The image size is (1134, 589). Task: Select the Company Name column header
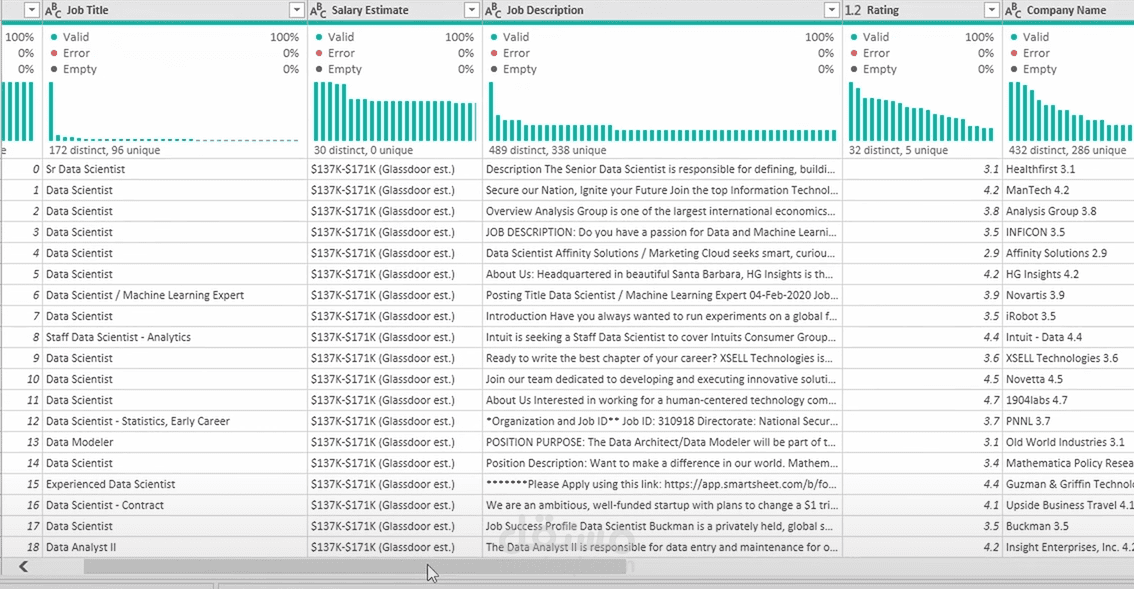tap(1068, 10)
